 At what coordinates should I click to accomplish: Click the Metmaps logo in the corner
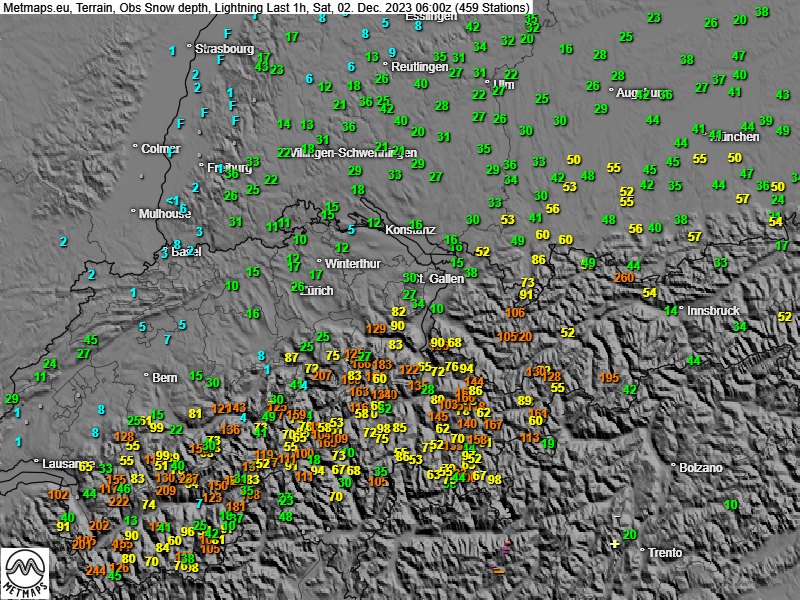tap(25, 573)
